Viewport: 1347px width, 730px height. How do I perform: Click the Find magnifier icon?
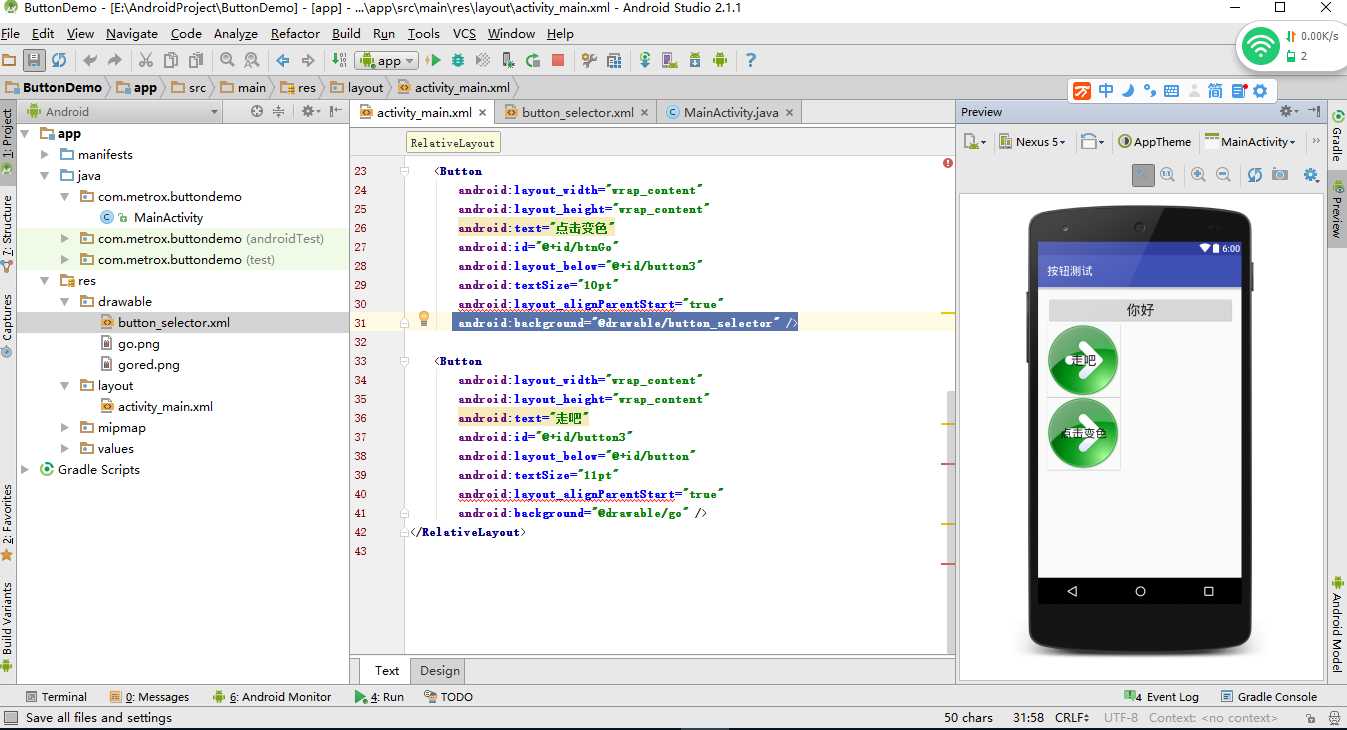tap(227, 60)
